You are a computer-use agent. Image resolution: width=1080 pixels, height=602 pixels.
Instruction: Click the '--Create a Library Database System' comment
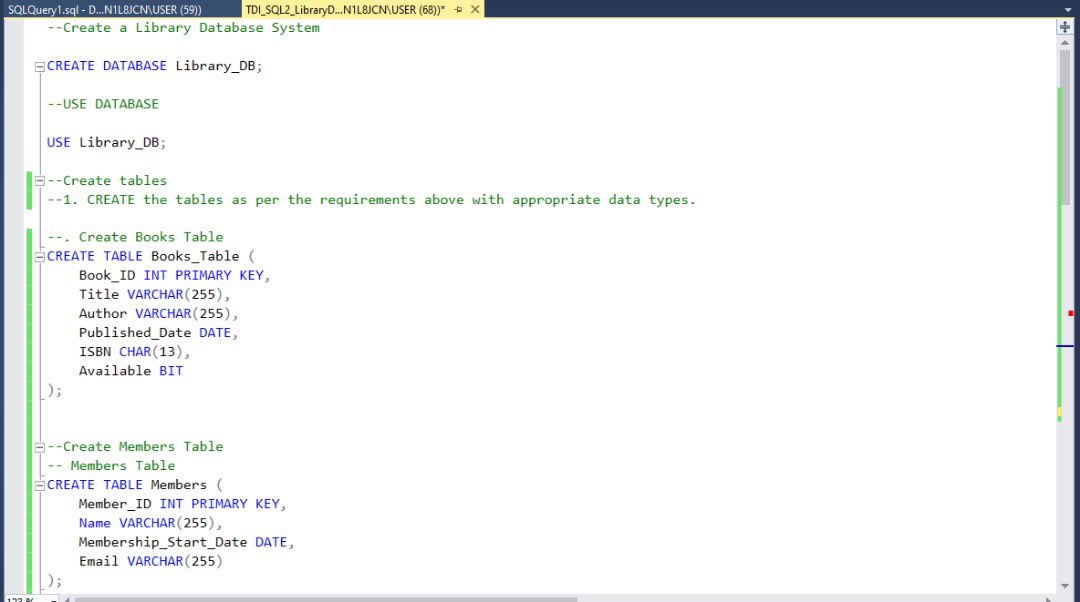[183, 28]
